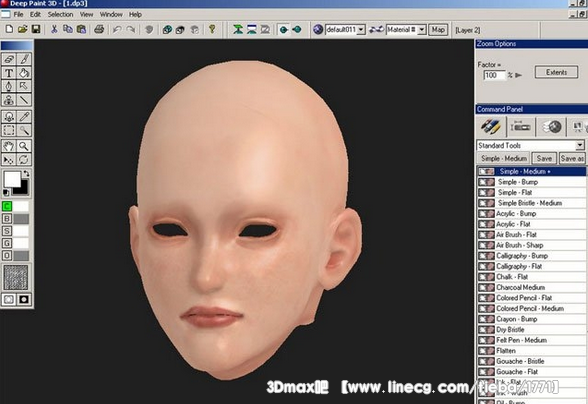This screenshot has height=404, width=588.
Task: Click the zoom Factor input field
Action: coord(494,75)
